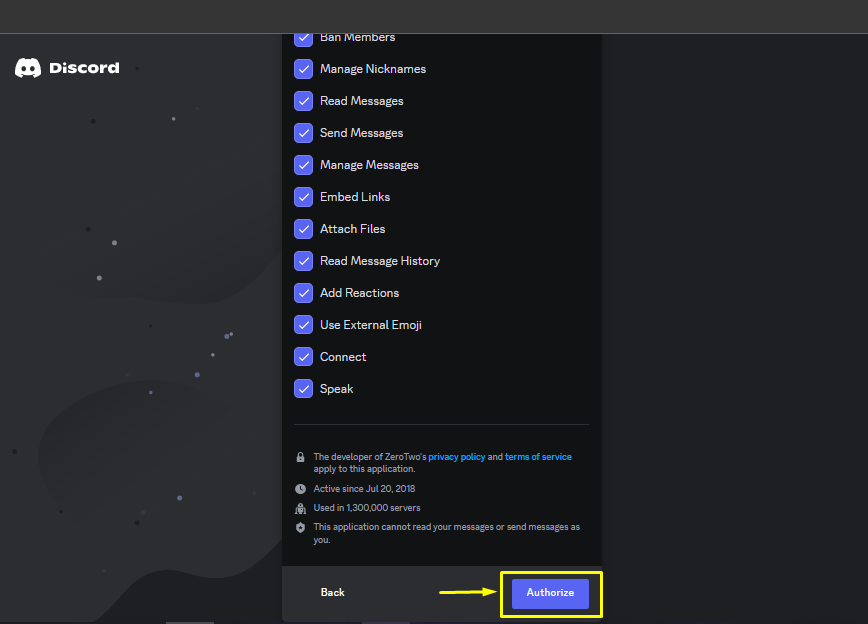This screenshot has width=868, height=624.
Task: Toggle the Read Messages checkbox
Action: 303,101
